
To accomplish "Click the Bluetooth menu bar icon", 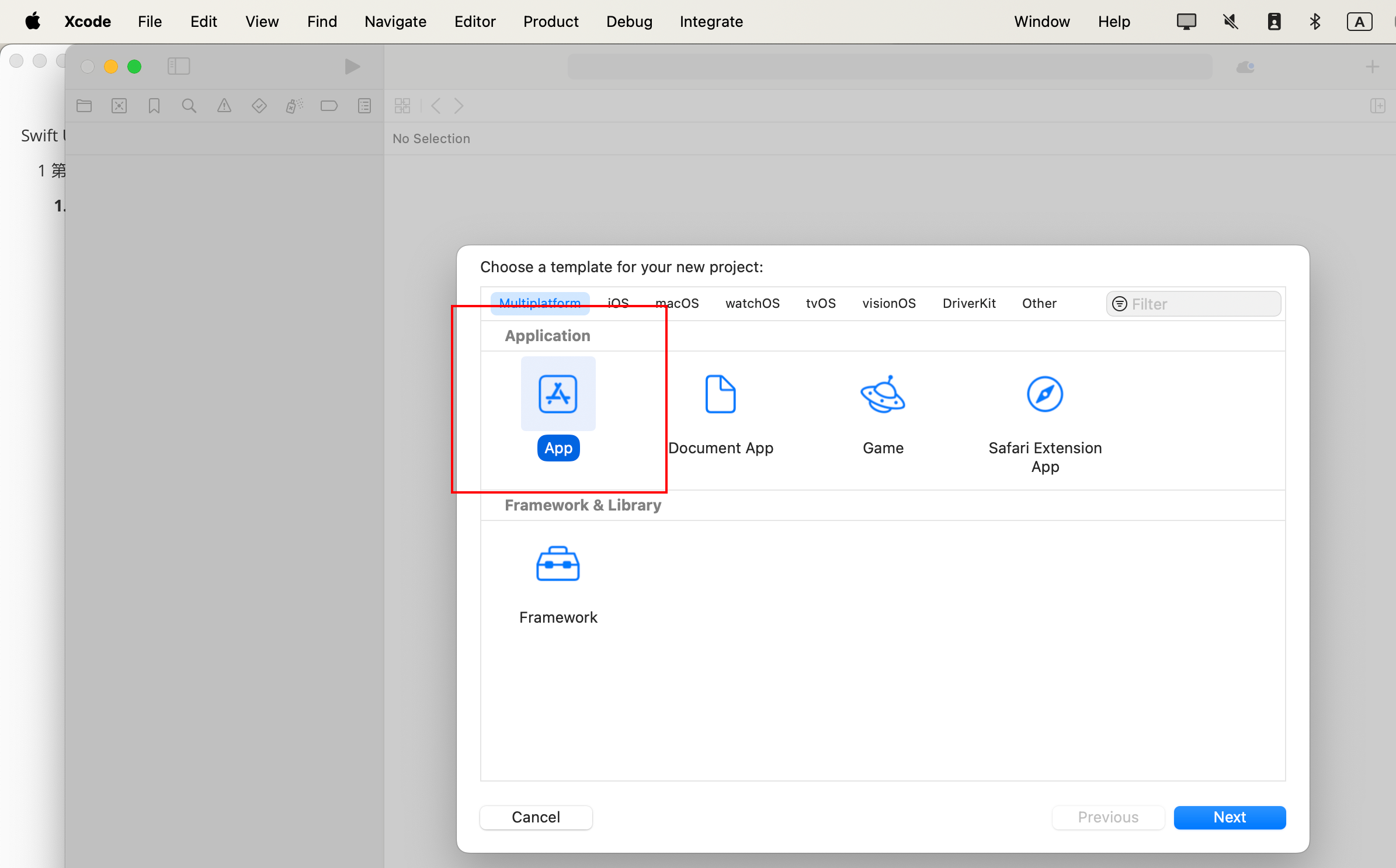I will [1315, 22].
